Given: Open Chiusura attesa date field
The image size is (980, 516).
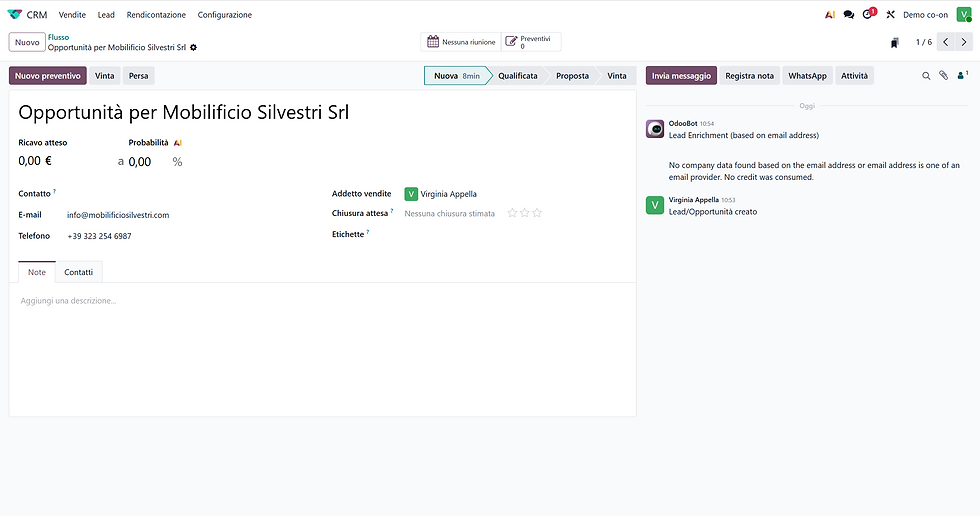Looking at the screenshot, I should pyautogui.click(x=449, y=214).
